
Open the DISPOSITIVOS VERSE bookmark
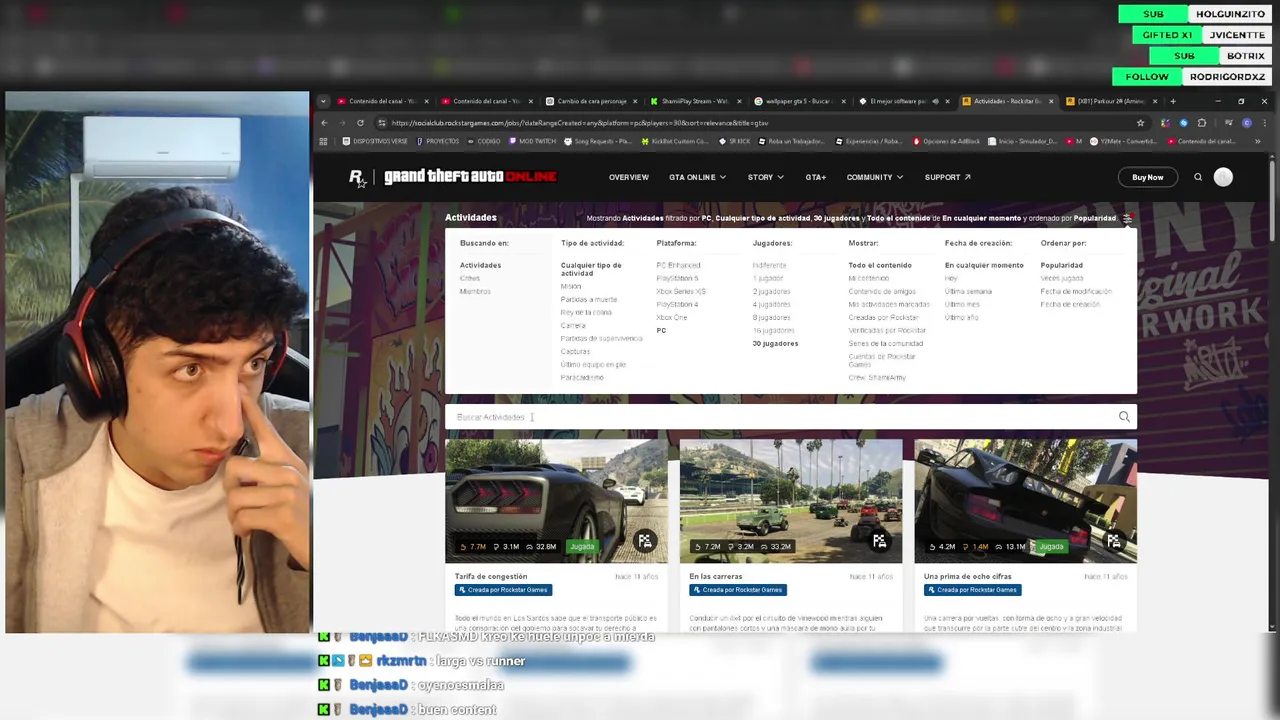pos(375,141)
